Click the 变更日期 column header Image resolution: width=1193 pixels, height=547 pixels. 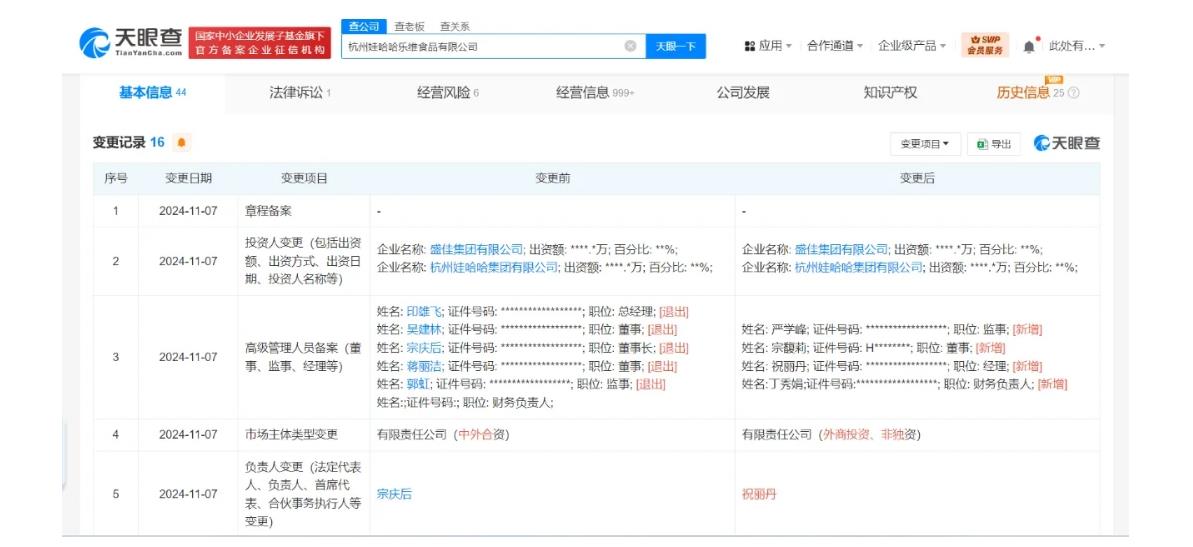tap(188, 179)
